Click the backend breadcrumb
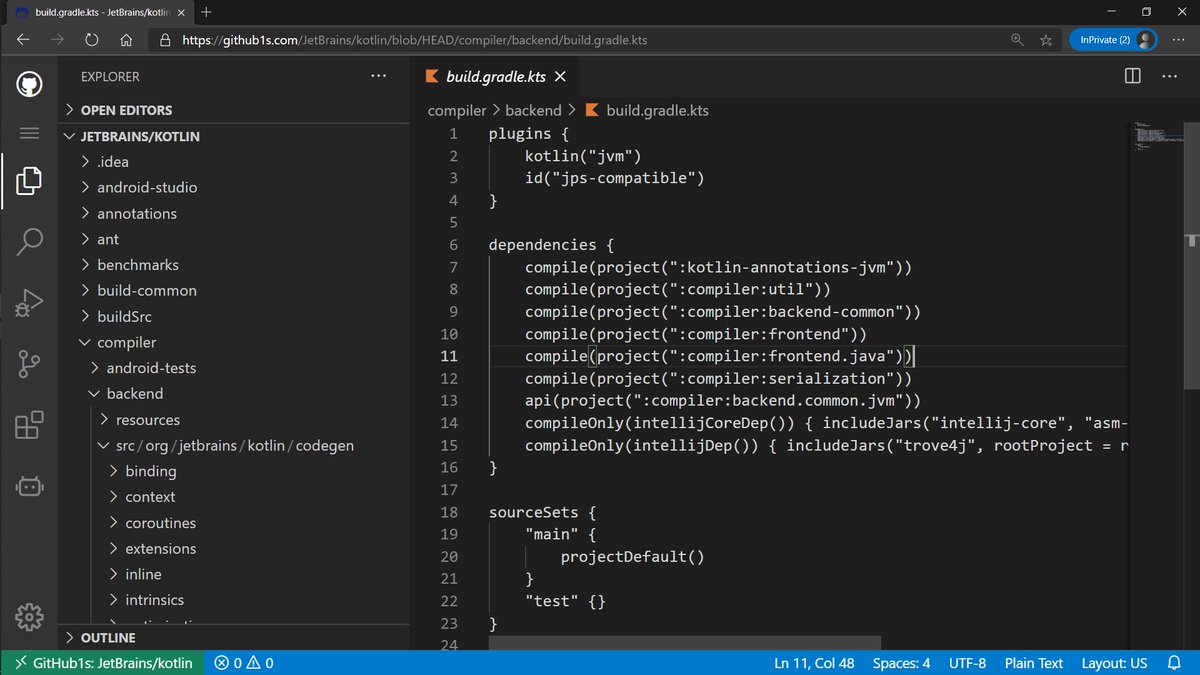1200x675 pixels. coord(533,110)
